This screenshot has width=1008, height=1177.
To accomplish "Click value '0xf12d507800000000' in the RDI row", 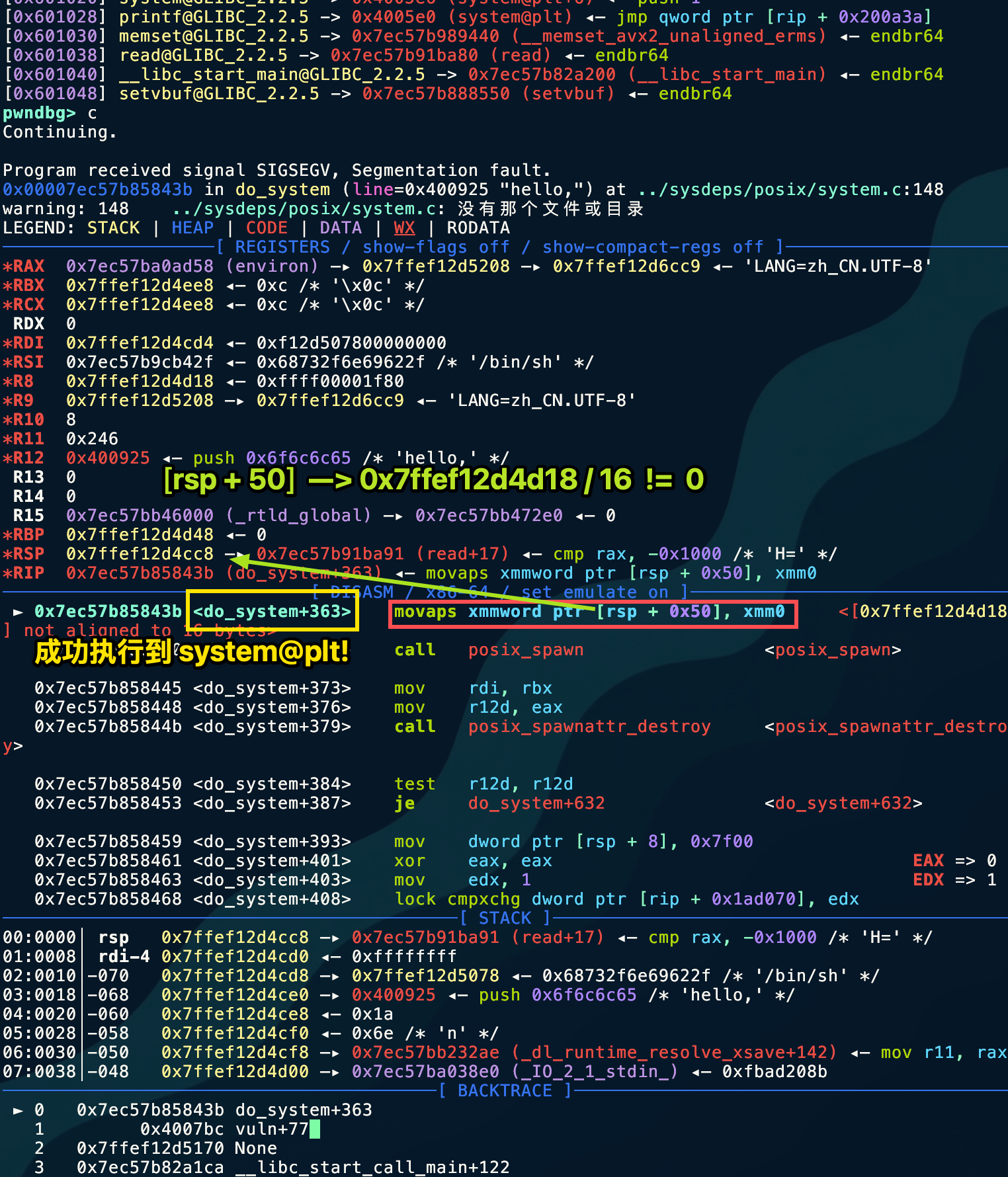I will 351,343.
